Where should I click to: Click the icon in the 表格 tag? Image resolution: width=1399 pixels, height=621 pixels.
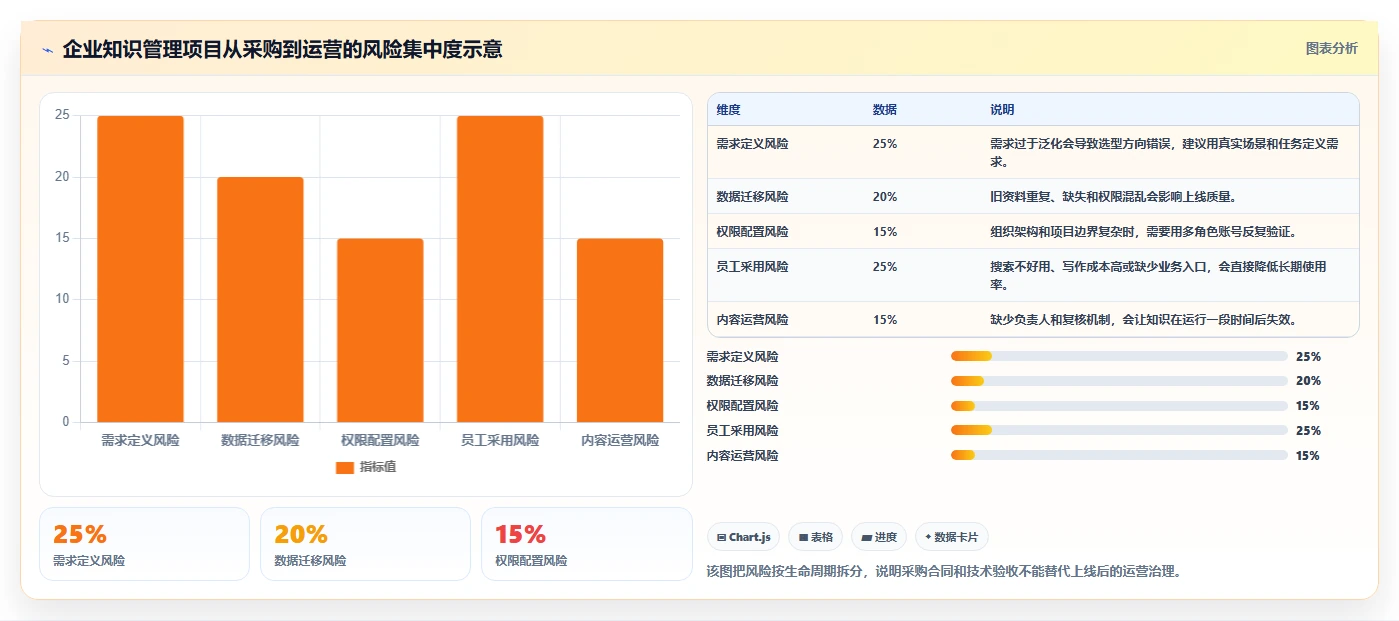803,538
